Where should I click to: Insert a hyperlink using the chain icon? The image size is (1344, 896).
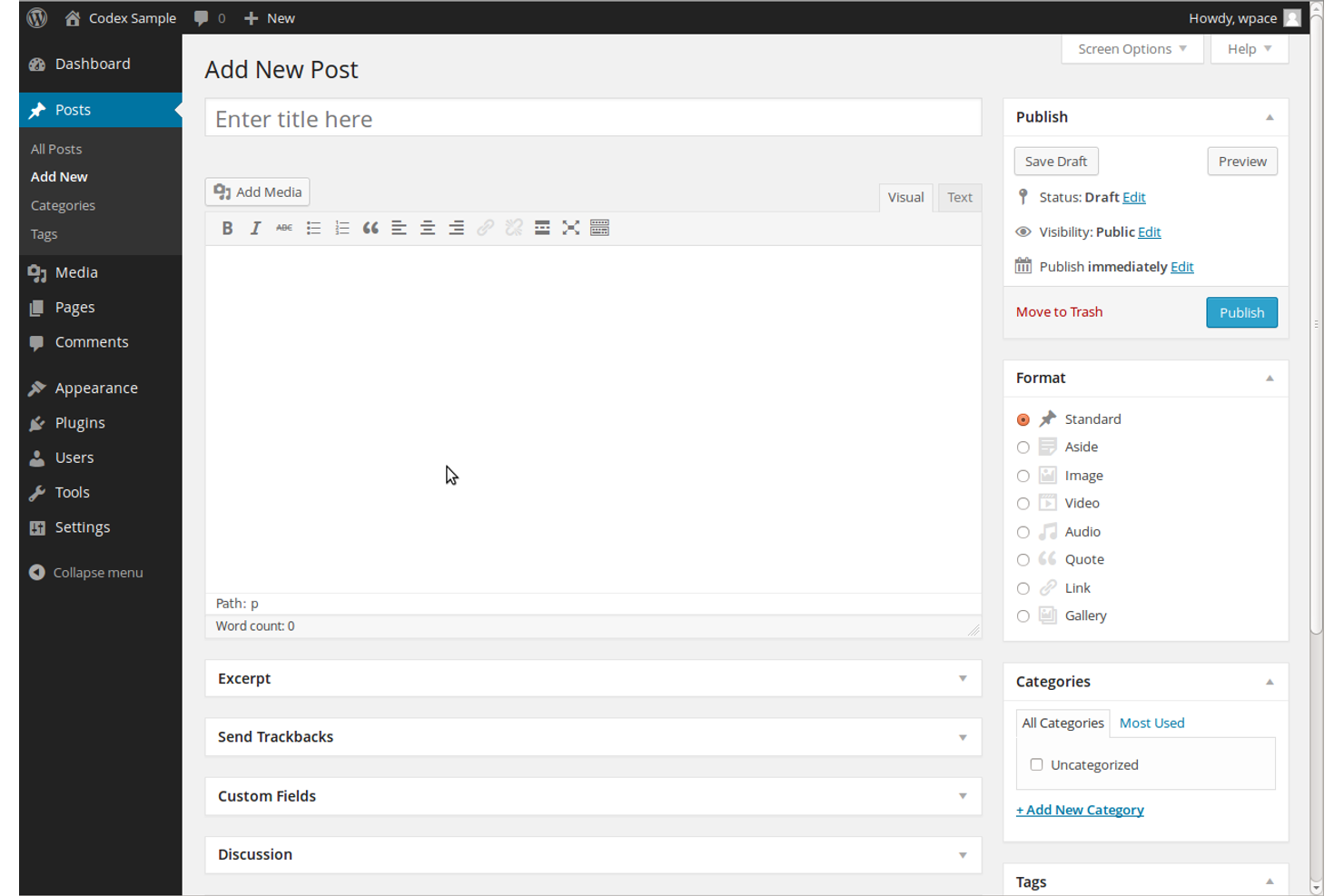(485, 228)
